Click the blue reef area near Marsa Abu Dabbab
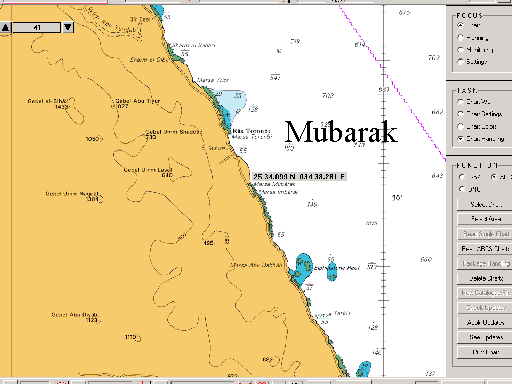 click(x=303, y=267)
